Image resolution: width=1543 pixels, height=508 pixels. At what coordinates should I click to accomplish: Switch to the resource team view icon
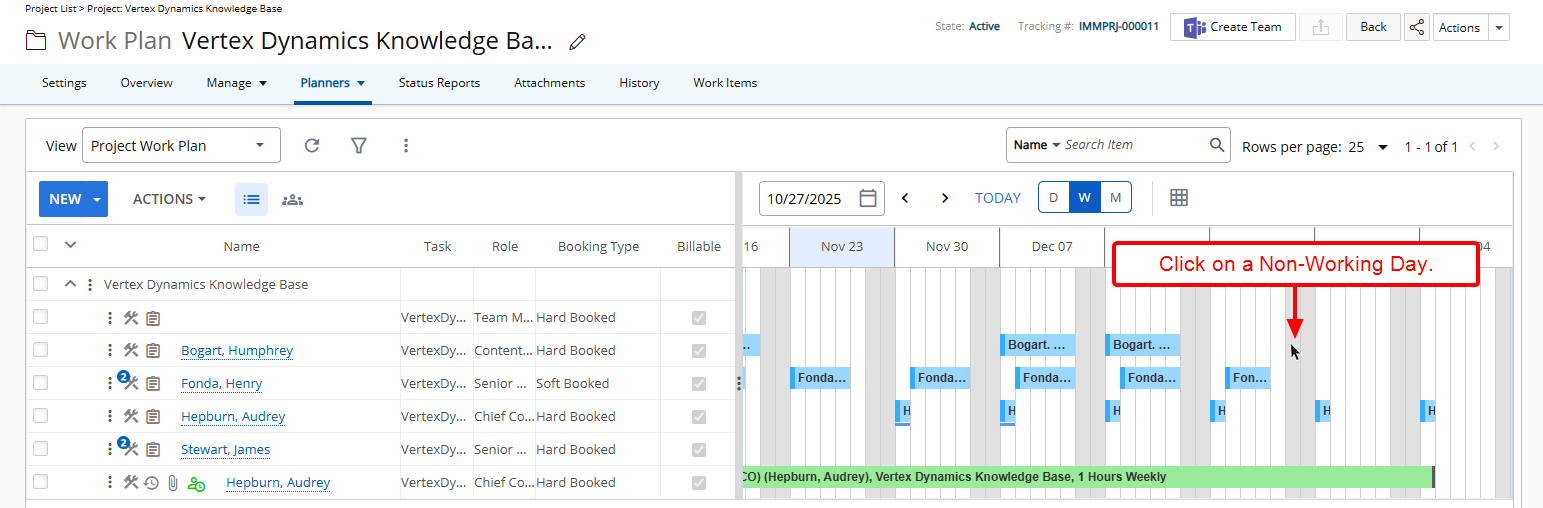pyautogui.click(x=292, y=199)
